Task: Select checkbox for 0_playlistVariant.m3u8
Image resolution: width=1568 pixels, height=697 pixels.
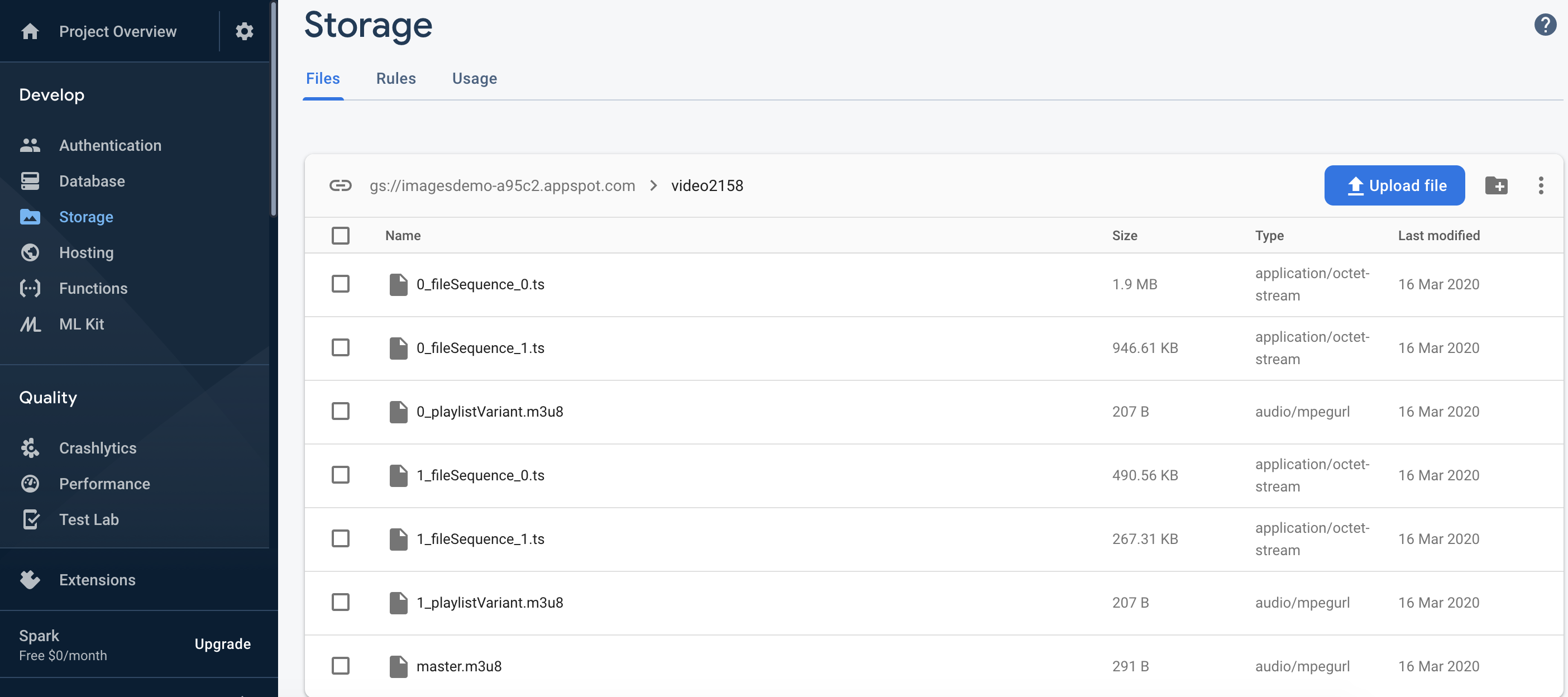Action: tap(340, 411)
